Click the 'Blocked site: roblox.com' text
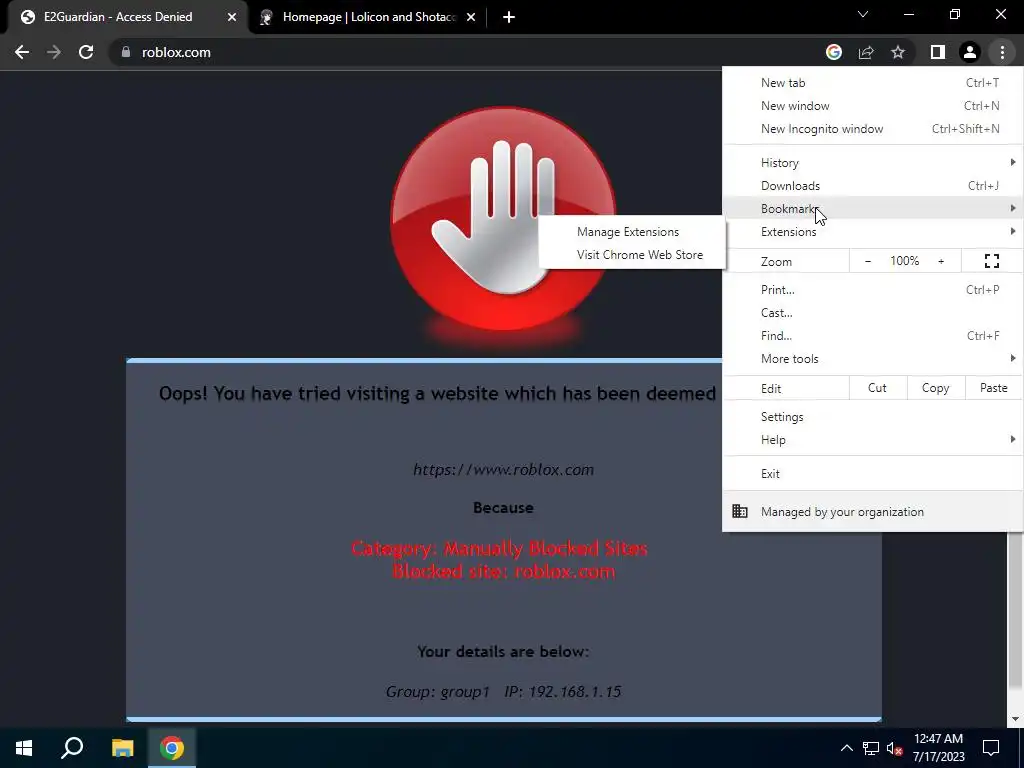Image resolution: width=1024 pixels, height=768 pixels. (x=504, y=571)
